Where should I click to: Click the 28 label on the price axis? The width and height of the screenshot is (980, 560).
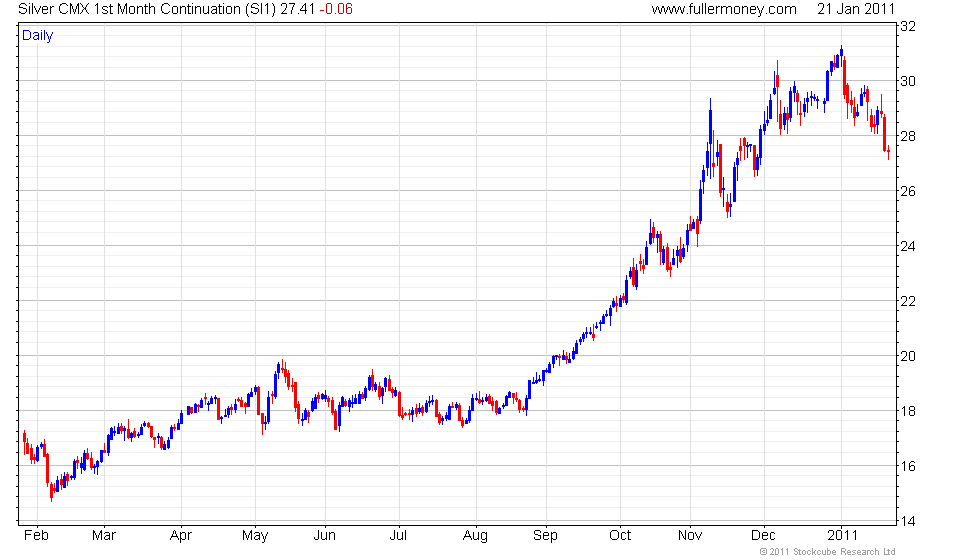[908, 136]
